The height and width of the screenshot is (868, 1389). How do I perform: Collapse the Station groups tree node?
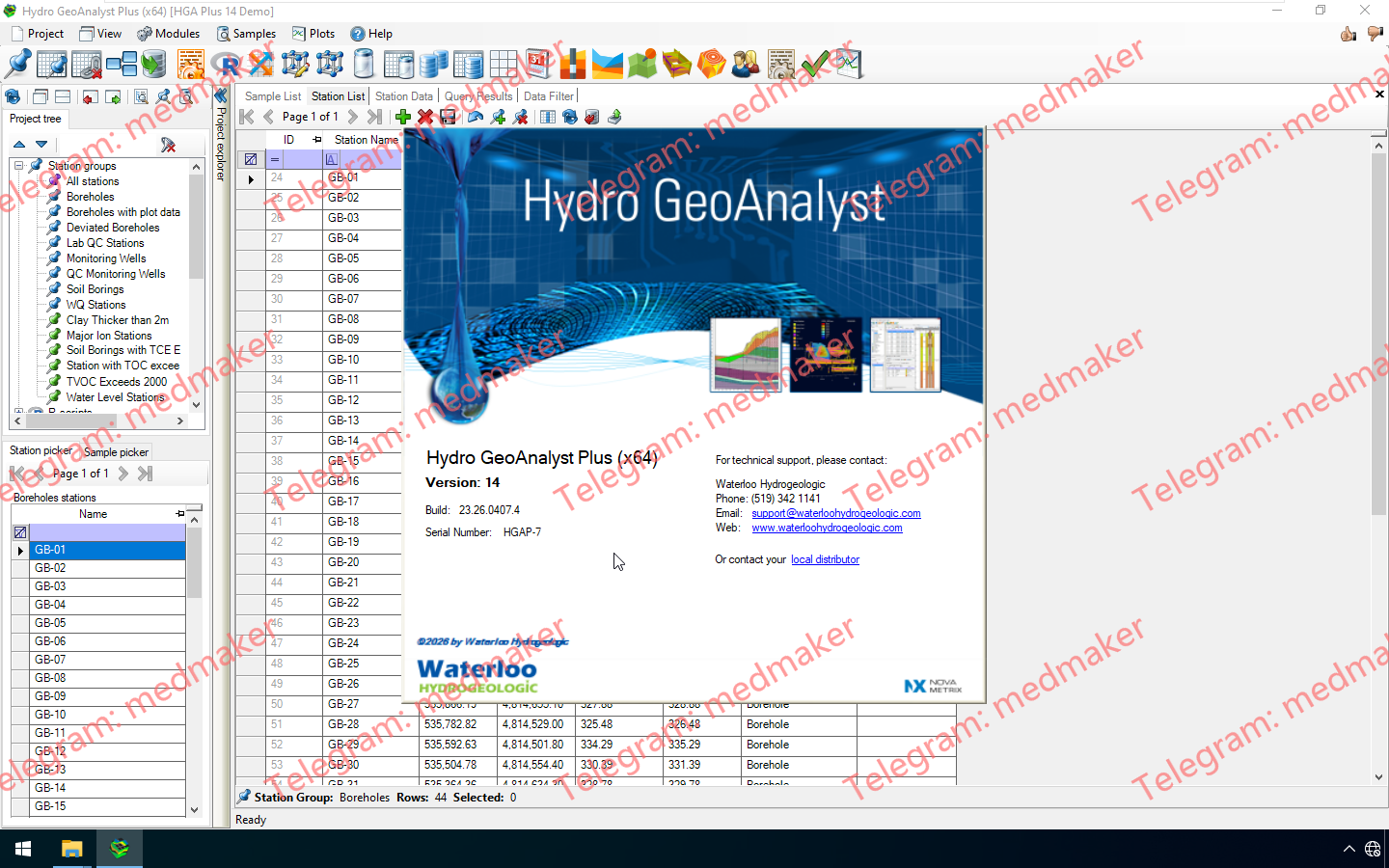click(18, 166)
